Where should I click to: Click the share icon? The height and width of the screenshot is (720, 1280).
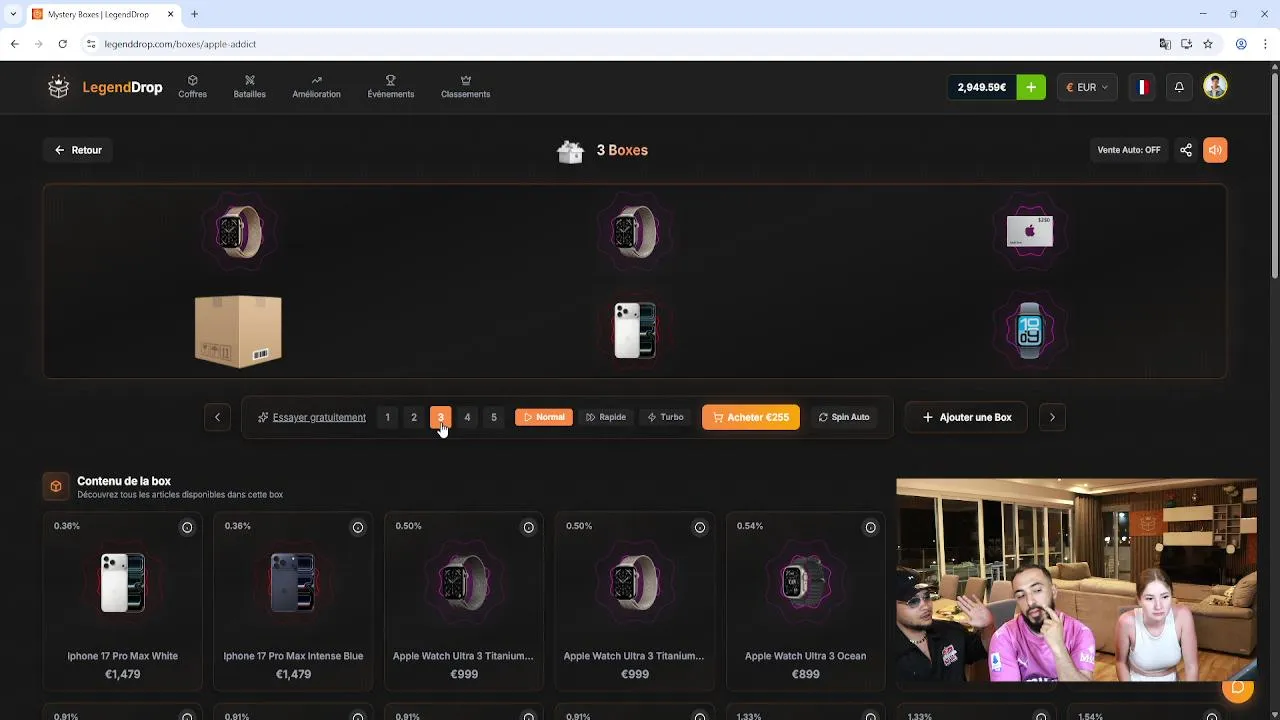point(1186,150)
